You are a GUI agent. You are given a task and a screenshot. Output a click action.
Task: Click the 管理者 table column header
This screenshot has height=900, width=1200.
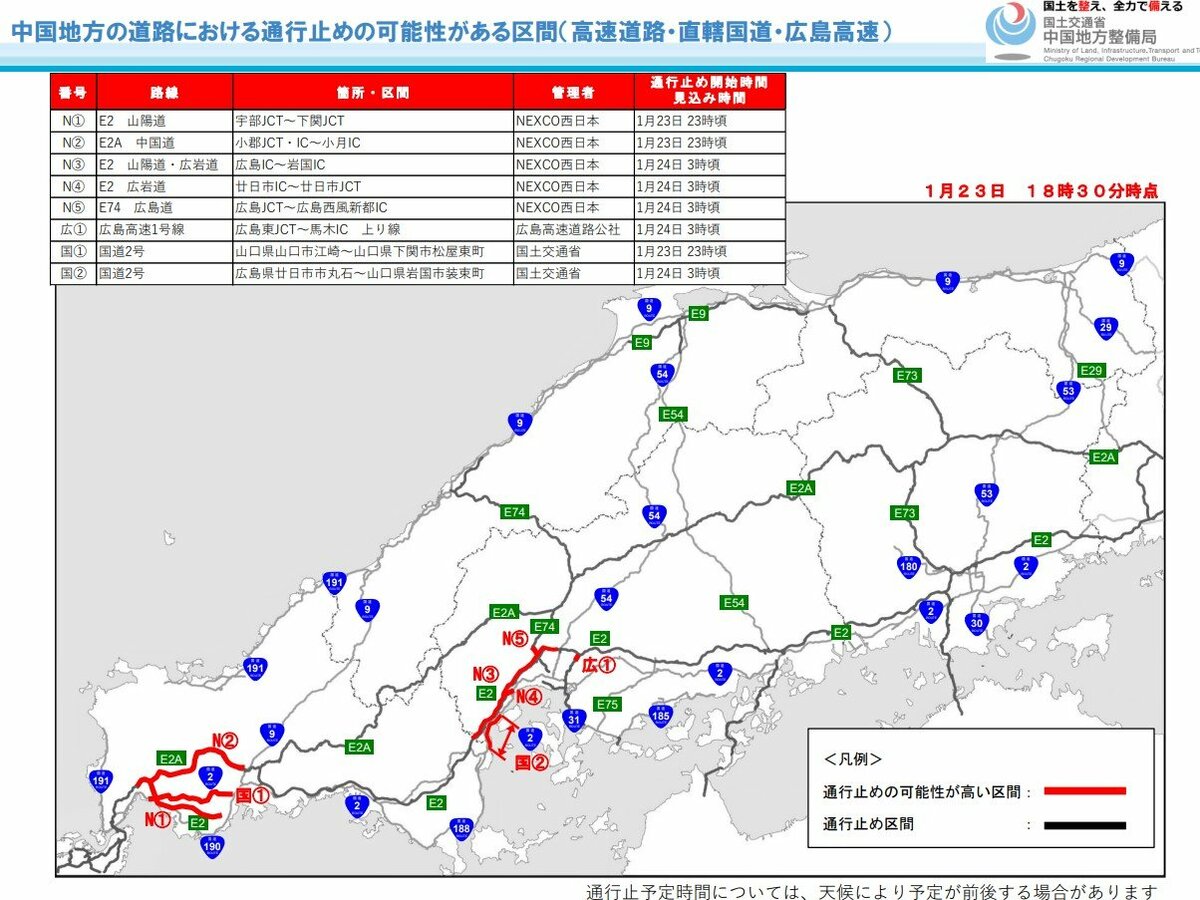click(x=573, y=92)
